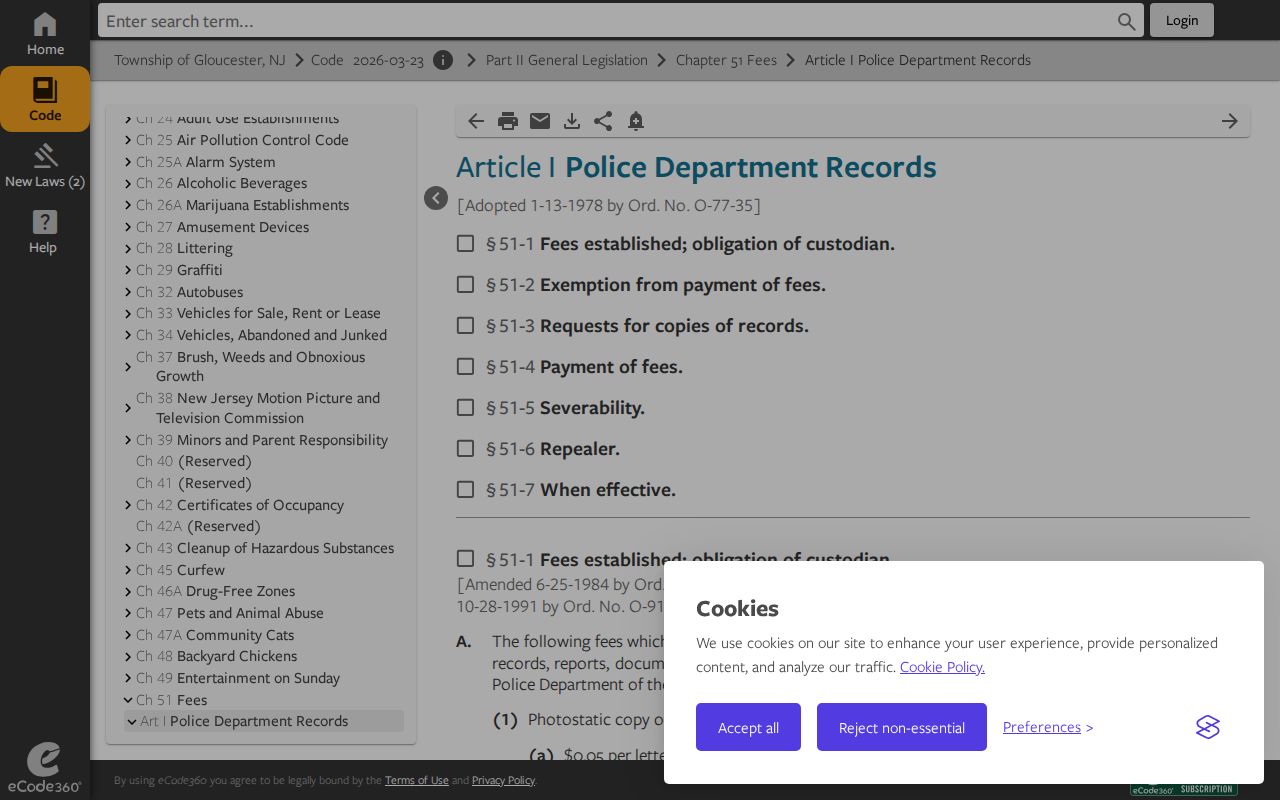Go to previous section with back arrow
The image size is (1280, 800).
[x=476, y=121]
